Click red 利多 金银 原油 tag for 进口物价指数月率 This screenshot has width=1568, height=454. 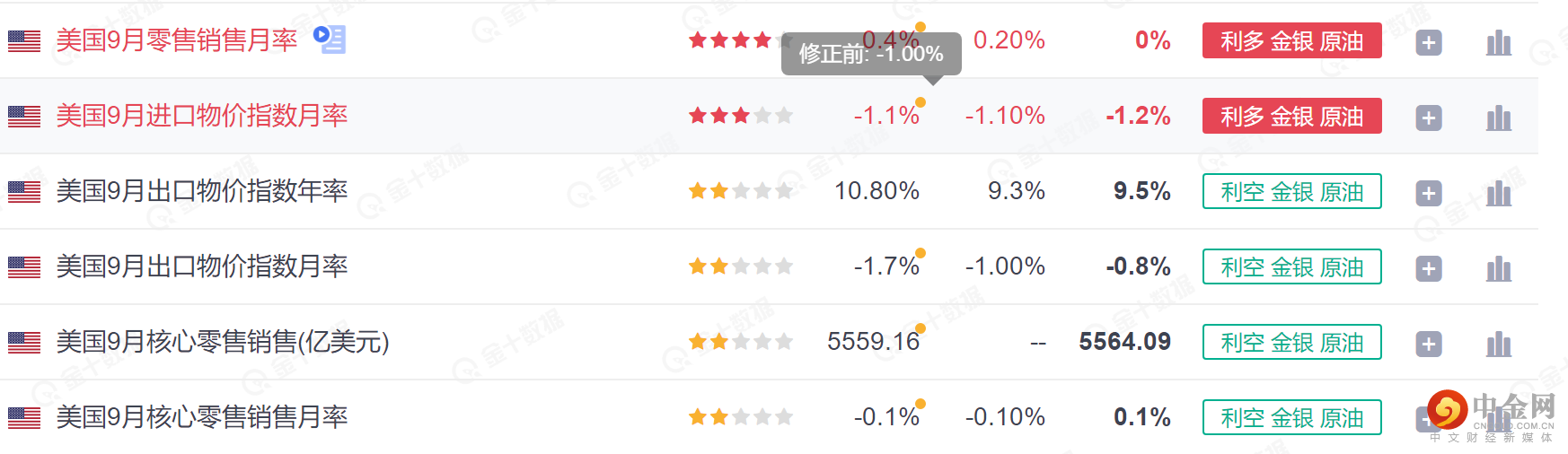coord(1291,117)
